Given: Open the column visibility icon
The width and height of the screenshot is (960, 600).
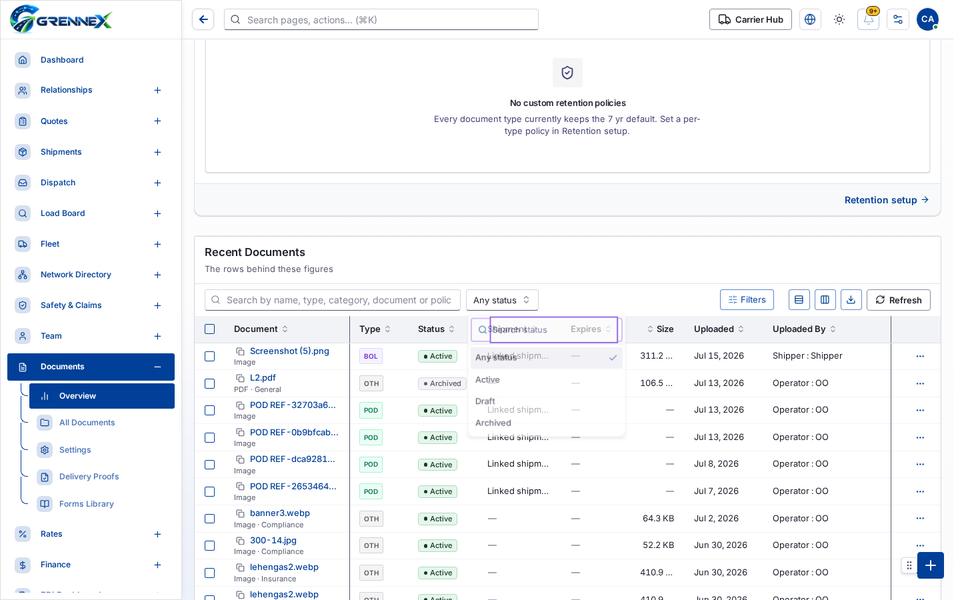Looking at the screenshot, I should tap(825, 300).
